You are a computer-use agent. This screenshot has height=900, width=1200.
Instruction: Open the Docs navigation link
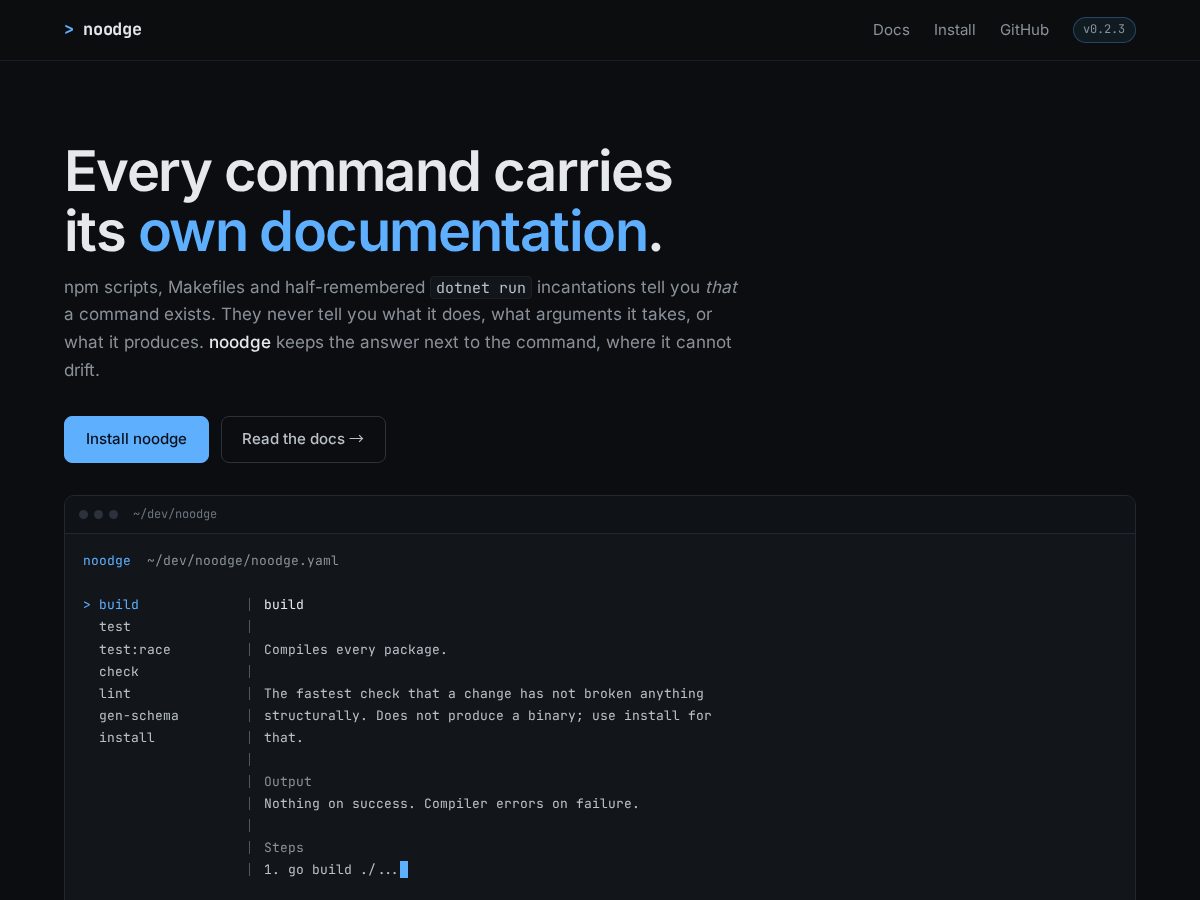click(x=891, y=30)
